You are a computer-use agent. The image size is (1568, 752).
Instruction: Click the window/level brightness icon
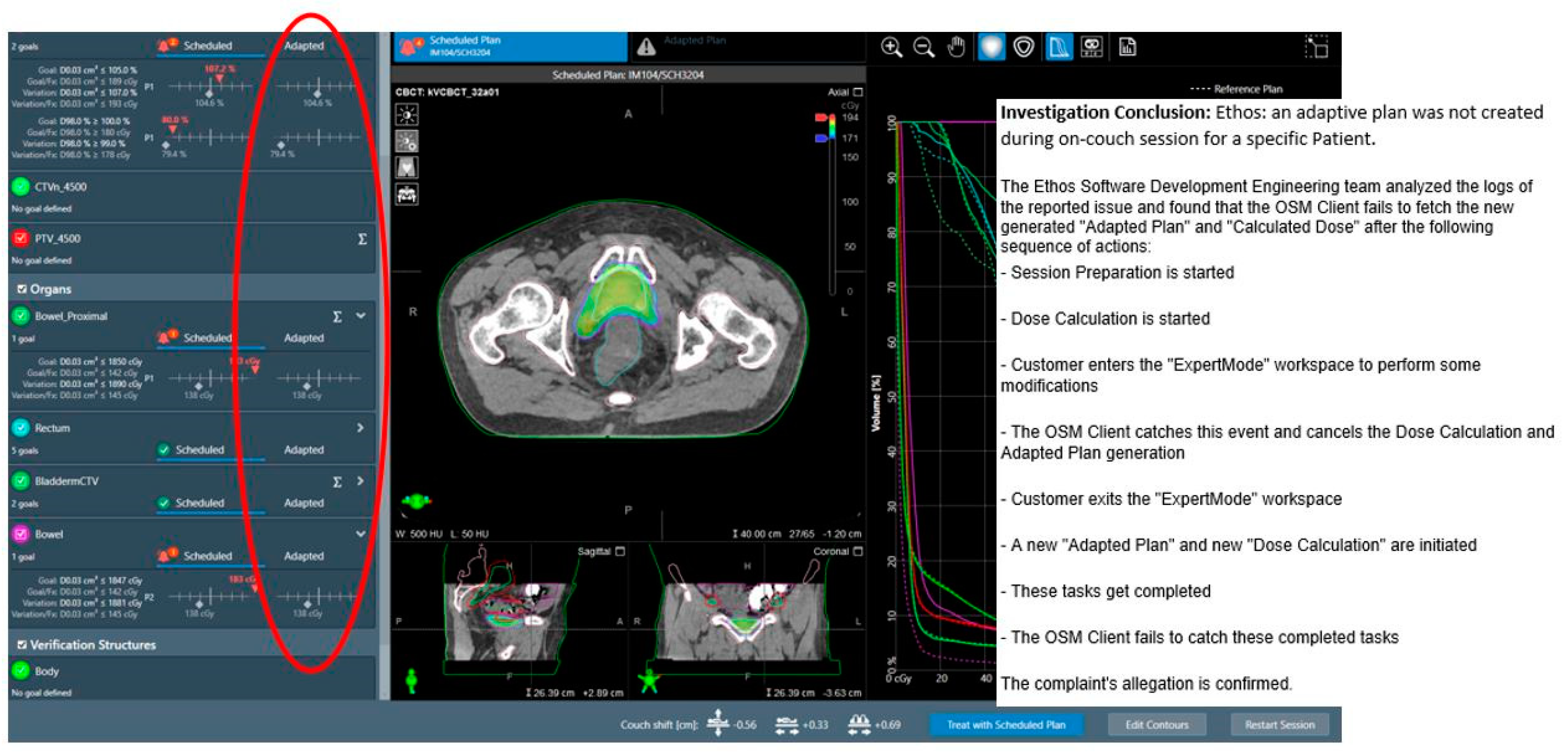(x=407, y=114)
